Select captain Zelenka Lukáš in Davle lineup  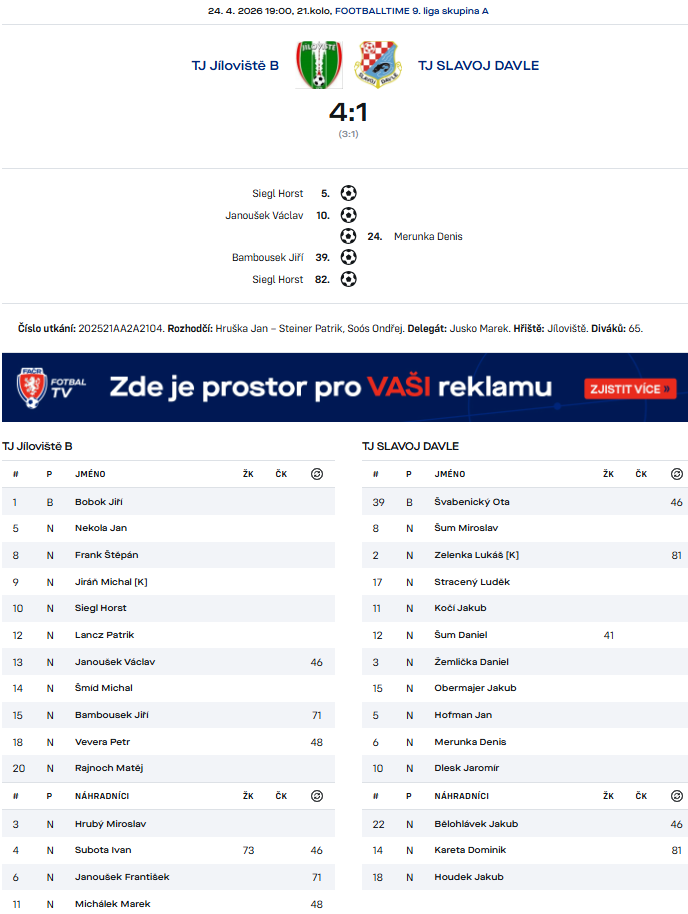pos(476,555)
